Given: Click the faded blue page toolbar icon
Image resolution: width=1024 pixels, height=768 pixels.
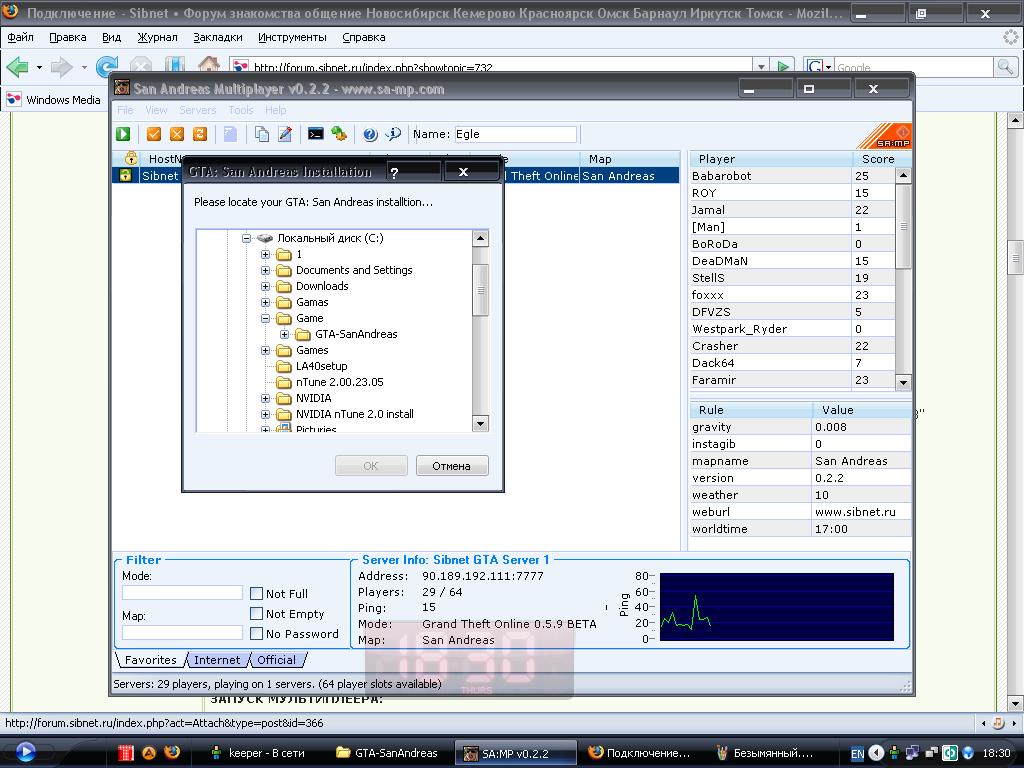Looking at the screenshot, I should (230, 134).
